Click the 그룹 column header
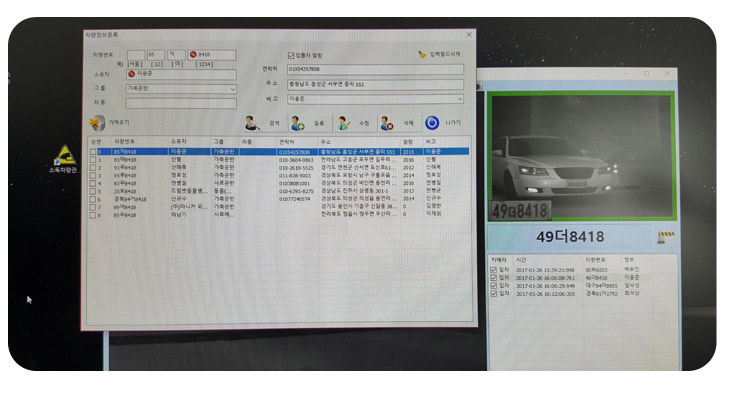This screenshot has width=730, height=393. tap(218, 142)
